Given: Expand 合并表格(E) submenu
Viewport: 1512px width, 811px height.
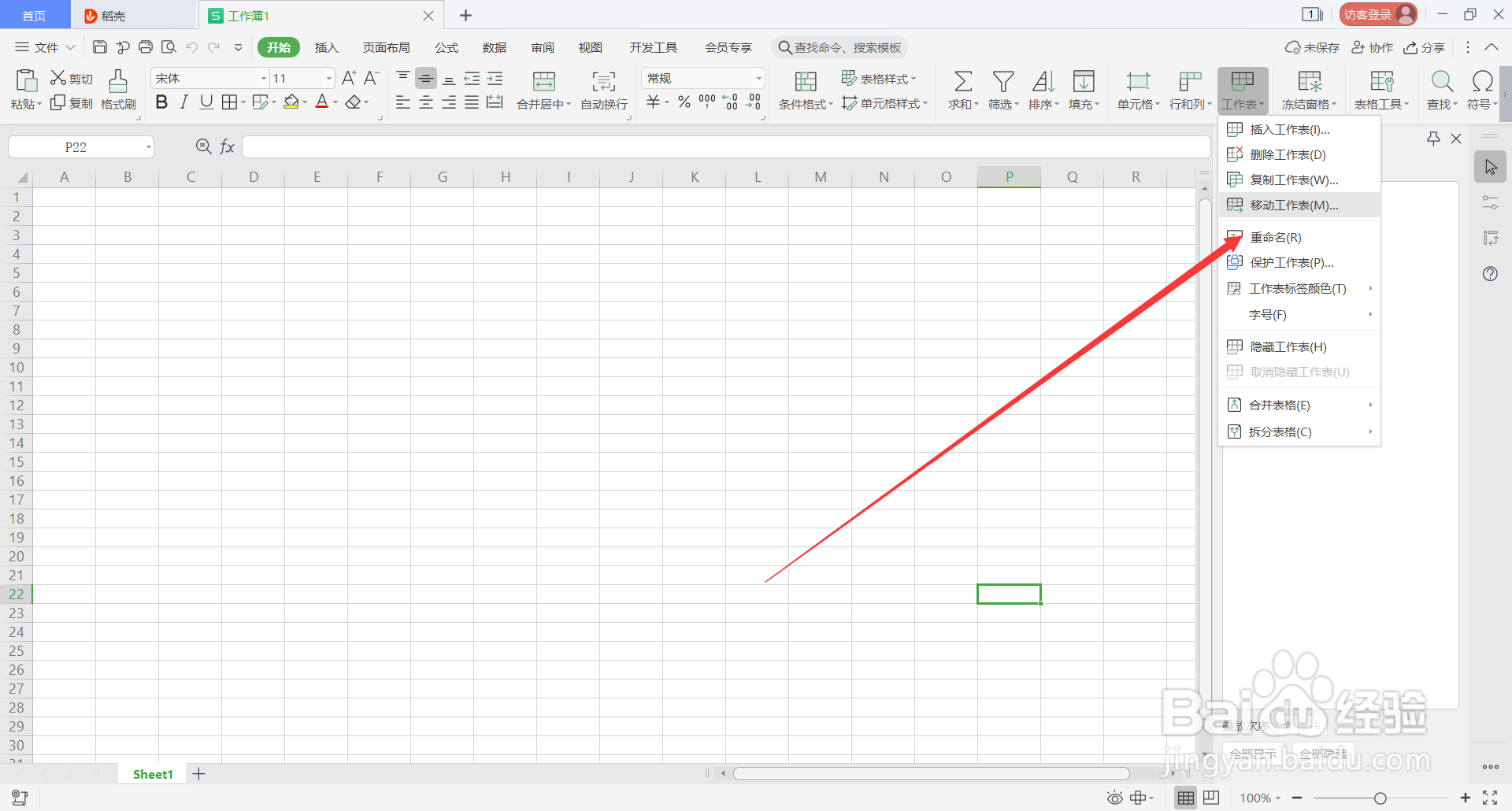Looking at the screenshot, I should coord(1299,405).
